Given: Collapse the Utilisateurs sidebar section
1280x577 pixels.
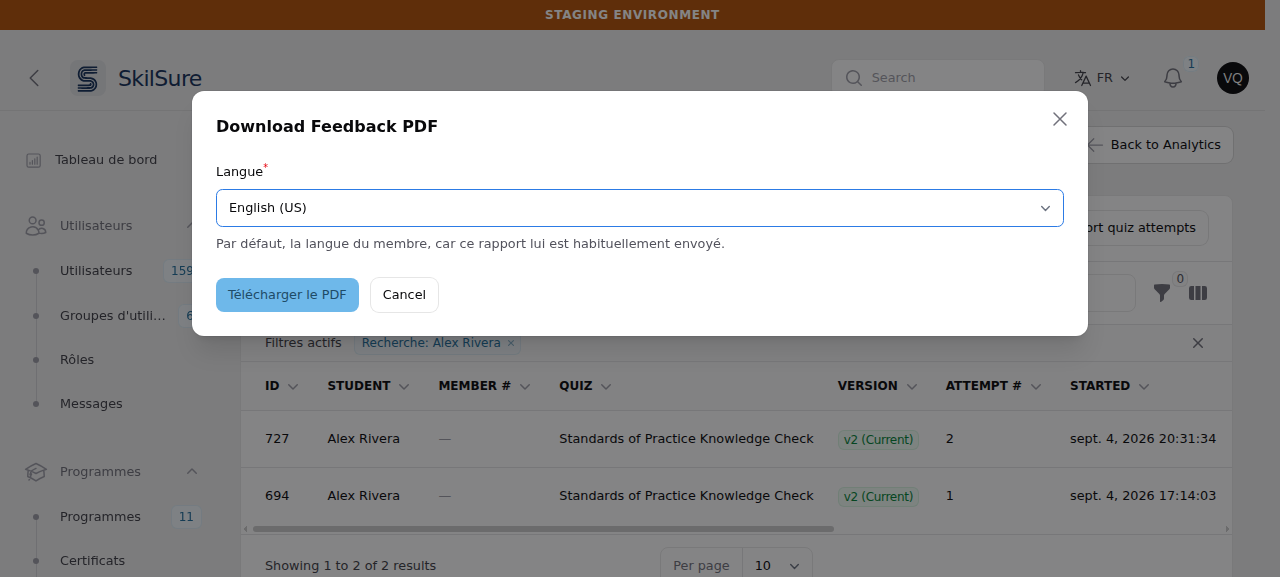Looking at the screenshot, I should tap(191, 226).
